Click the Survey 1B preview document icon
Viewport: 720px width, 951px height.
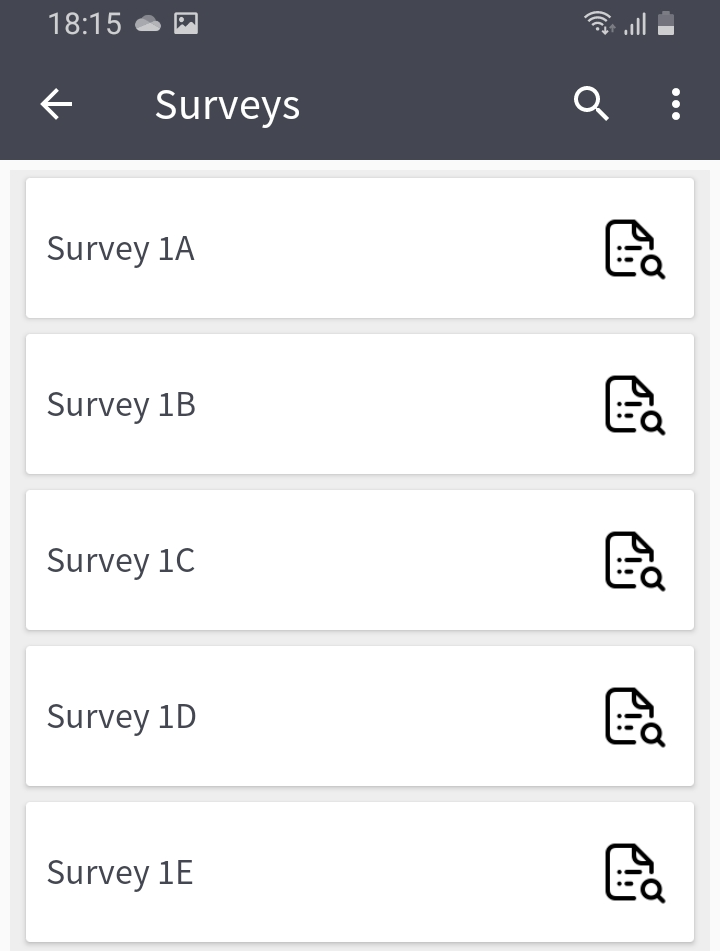coord(634,405)
